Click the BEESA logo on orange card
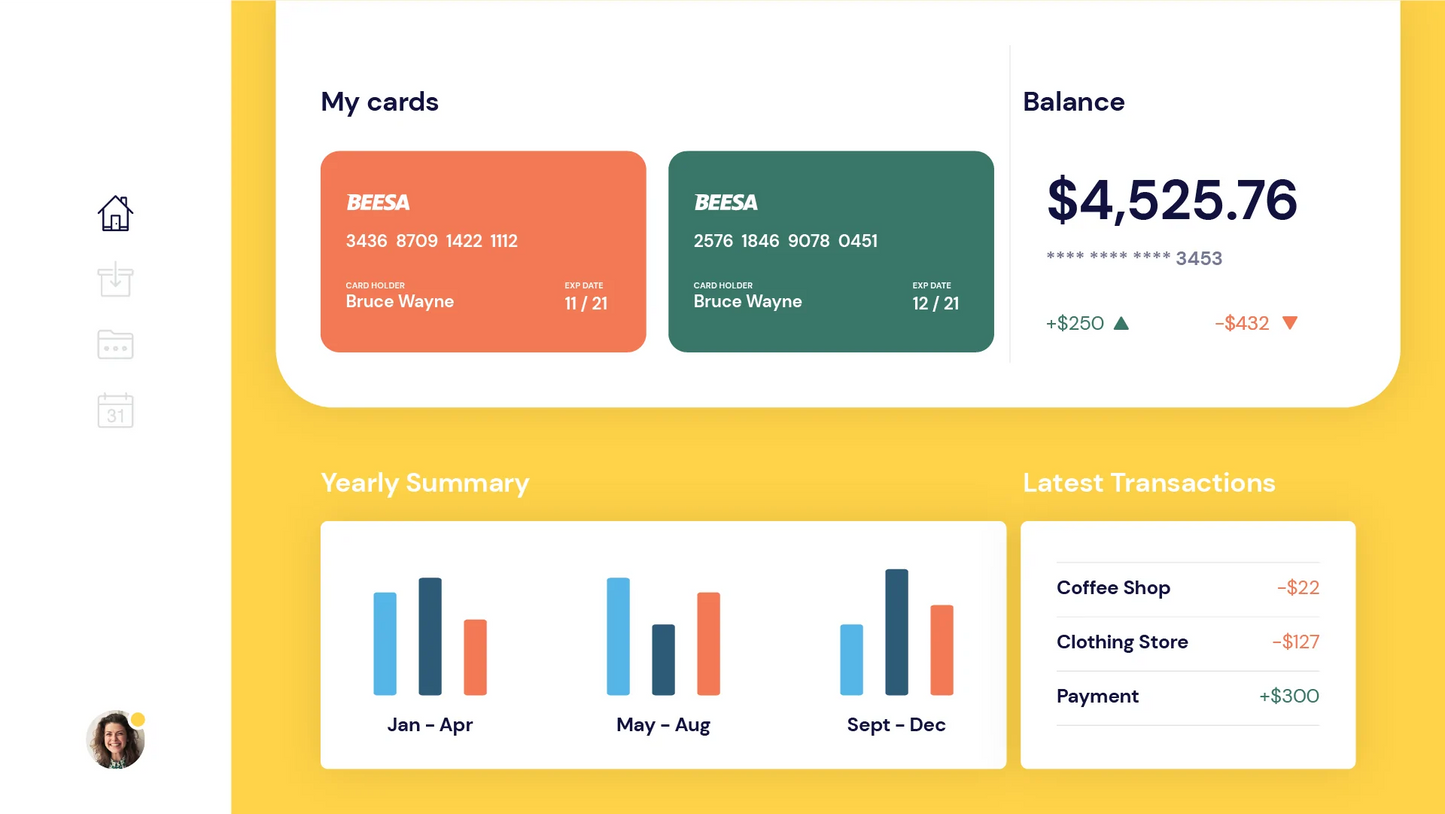This screenshot has height=814, width=1445. tap(378, 202)
